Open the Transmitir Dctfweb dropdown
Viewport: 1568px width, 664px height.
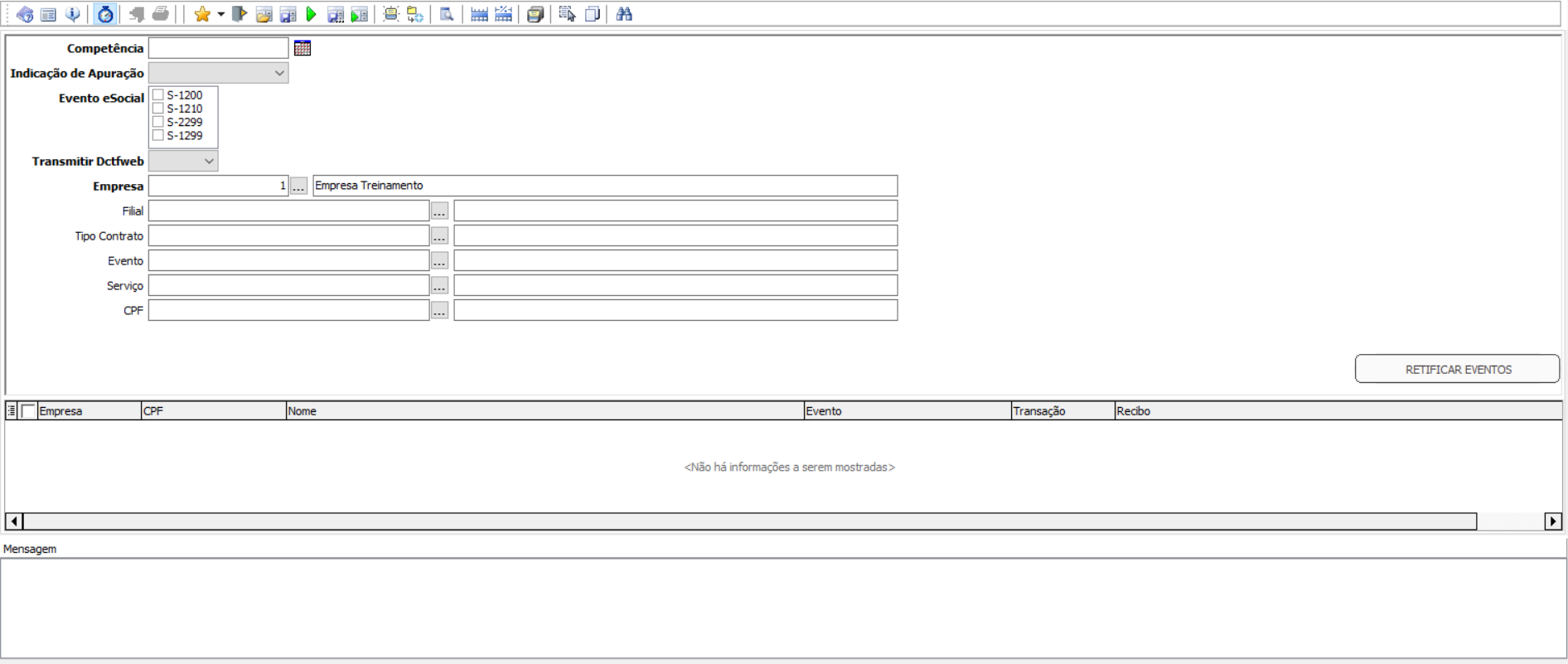[209, 161]
